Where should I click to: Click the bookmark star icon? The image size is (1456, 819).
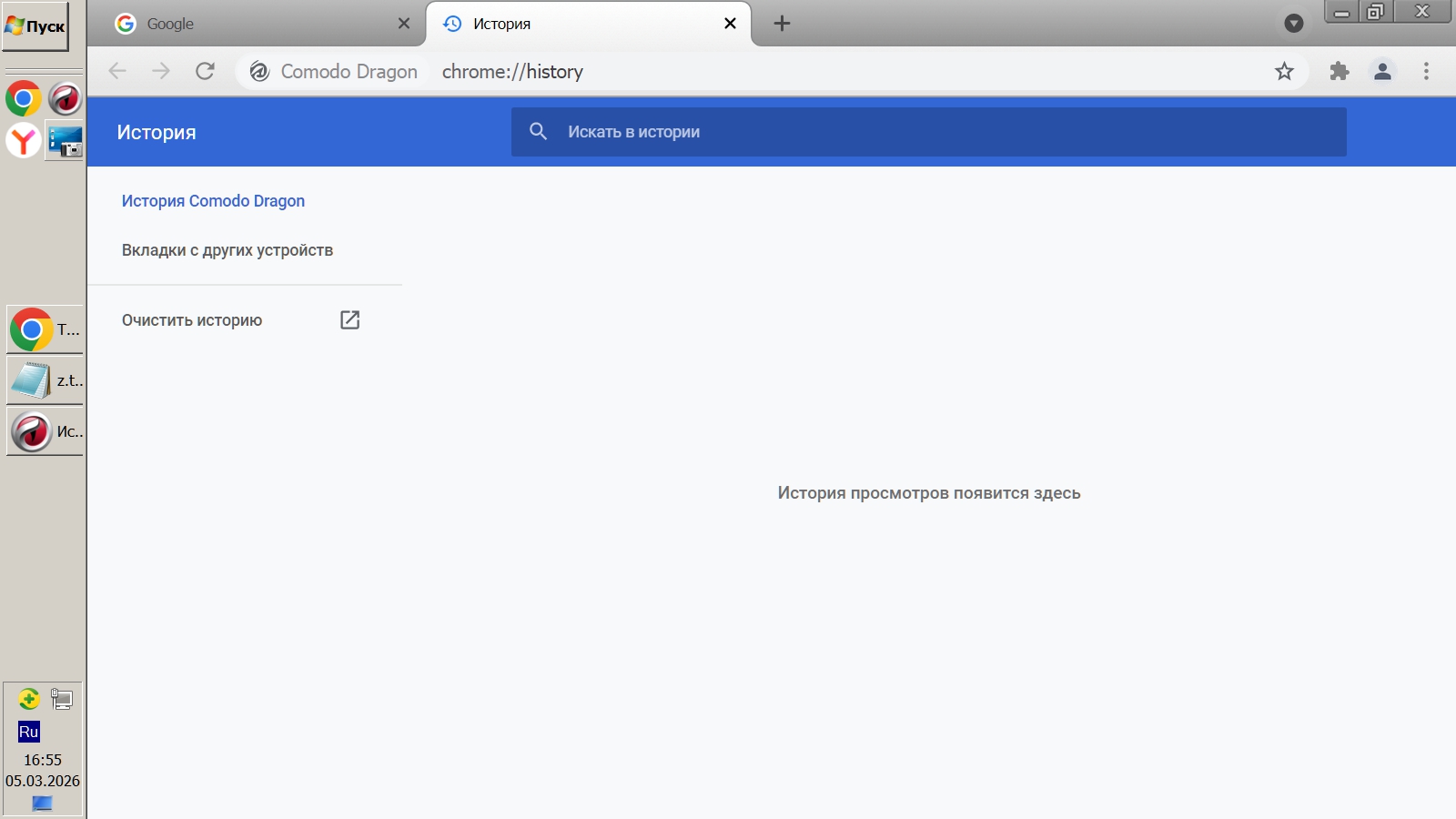[x=1284, y=71]
